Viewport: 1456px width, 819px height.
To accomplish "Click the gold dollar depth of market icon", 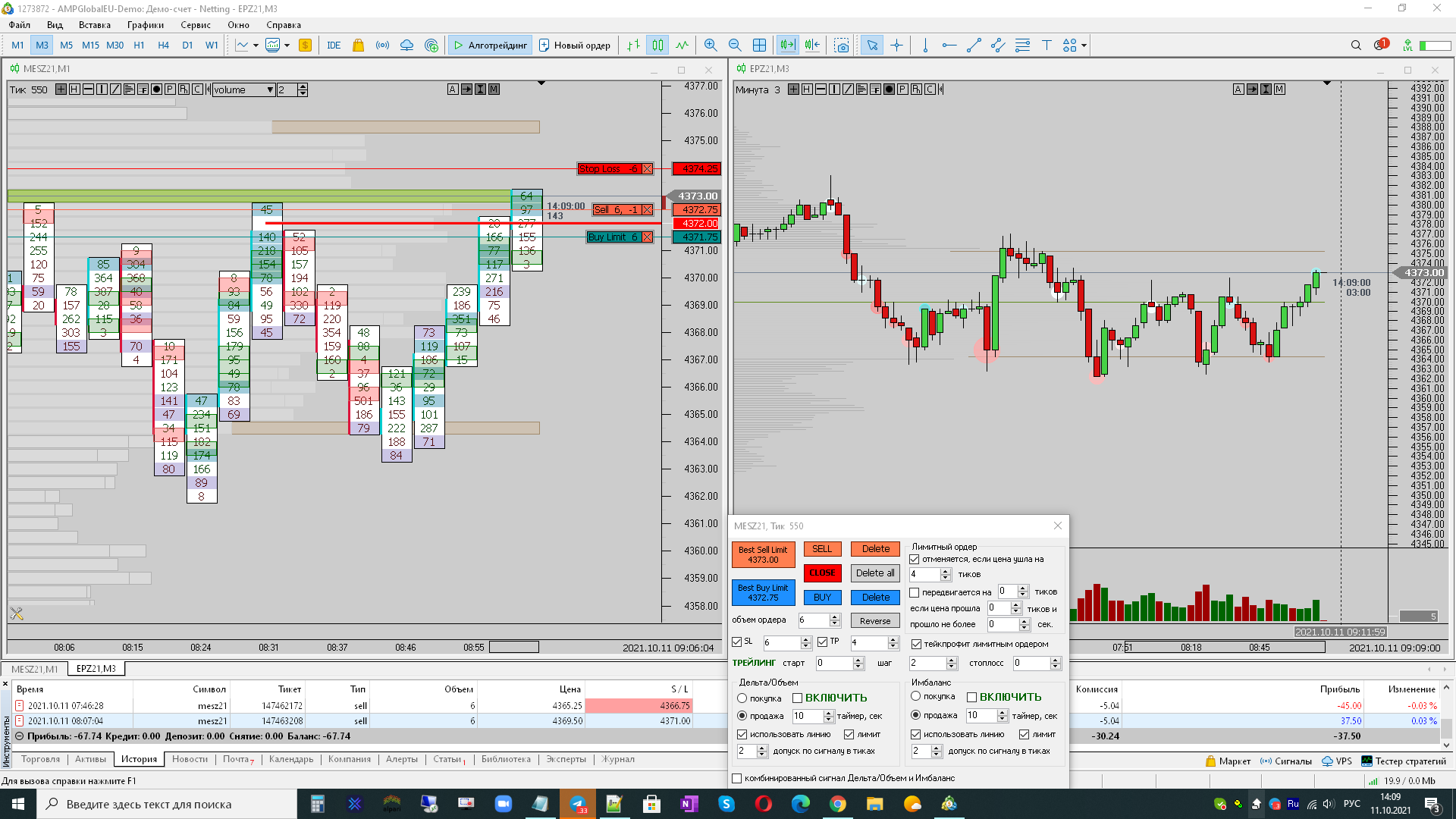I will 305,45.
